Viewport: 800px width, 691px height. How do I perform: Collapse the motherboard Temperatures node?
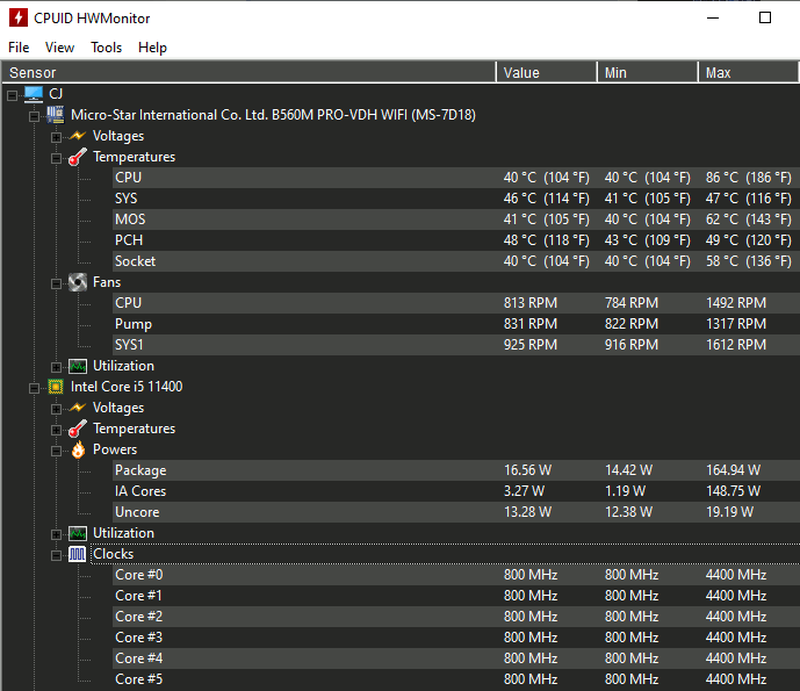click(x=56, y=158)
